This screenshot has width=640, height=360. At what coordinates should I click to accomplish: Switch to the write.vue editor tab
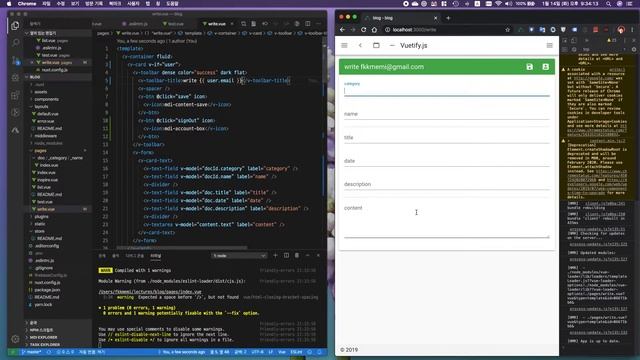click(x=217, y=24)
